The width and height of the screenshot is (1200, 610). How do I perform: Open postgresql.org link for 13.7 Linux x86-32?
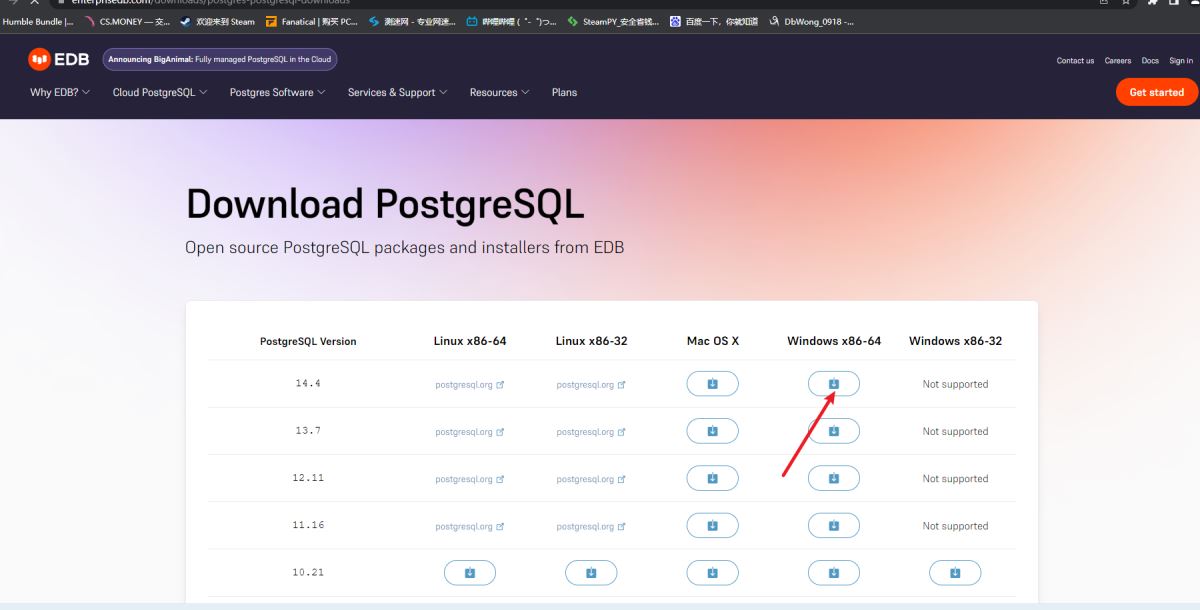pos(591,432)
